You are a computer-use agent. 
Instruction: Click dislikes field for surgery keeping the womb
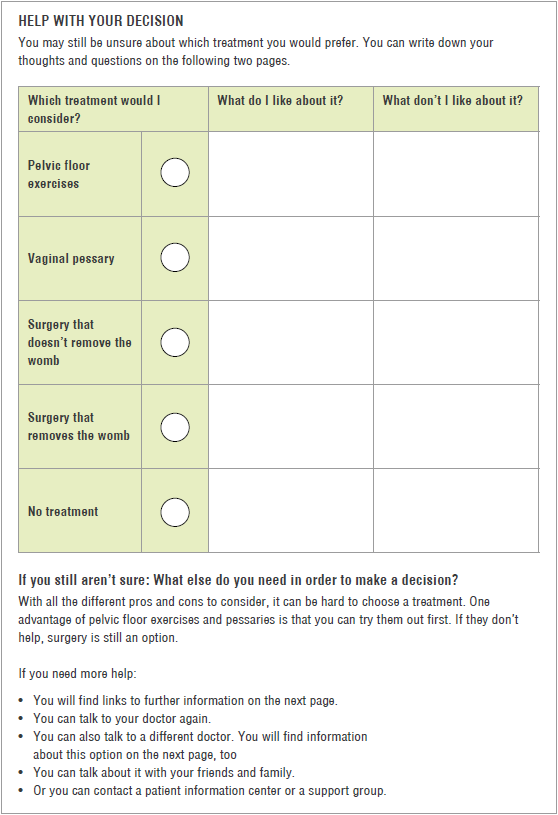(x=456, y=343)
